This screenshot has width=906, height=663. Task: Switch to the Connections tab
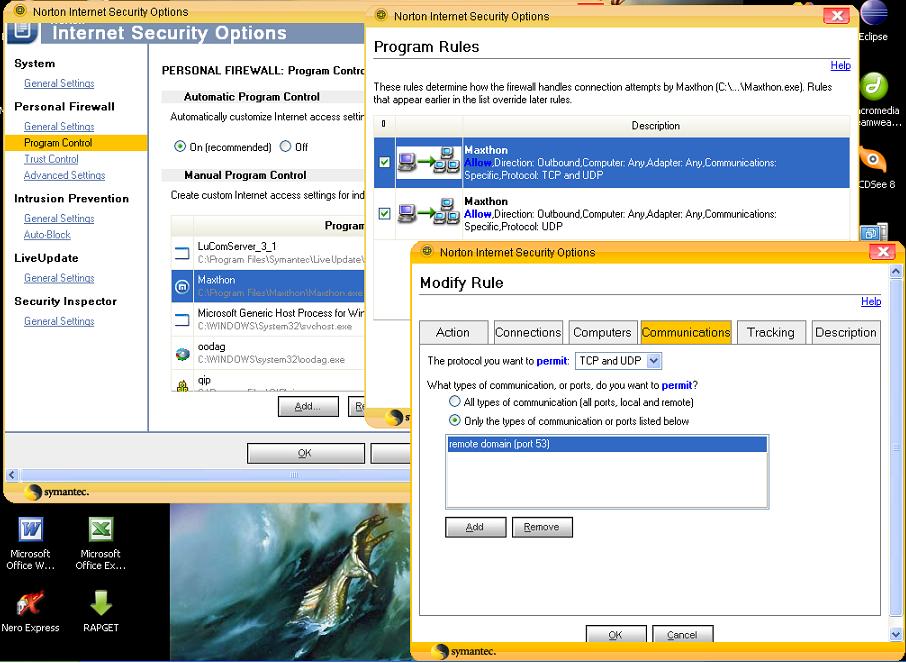pos(528,332)
